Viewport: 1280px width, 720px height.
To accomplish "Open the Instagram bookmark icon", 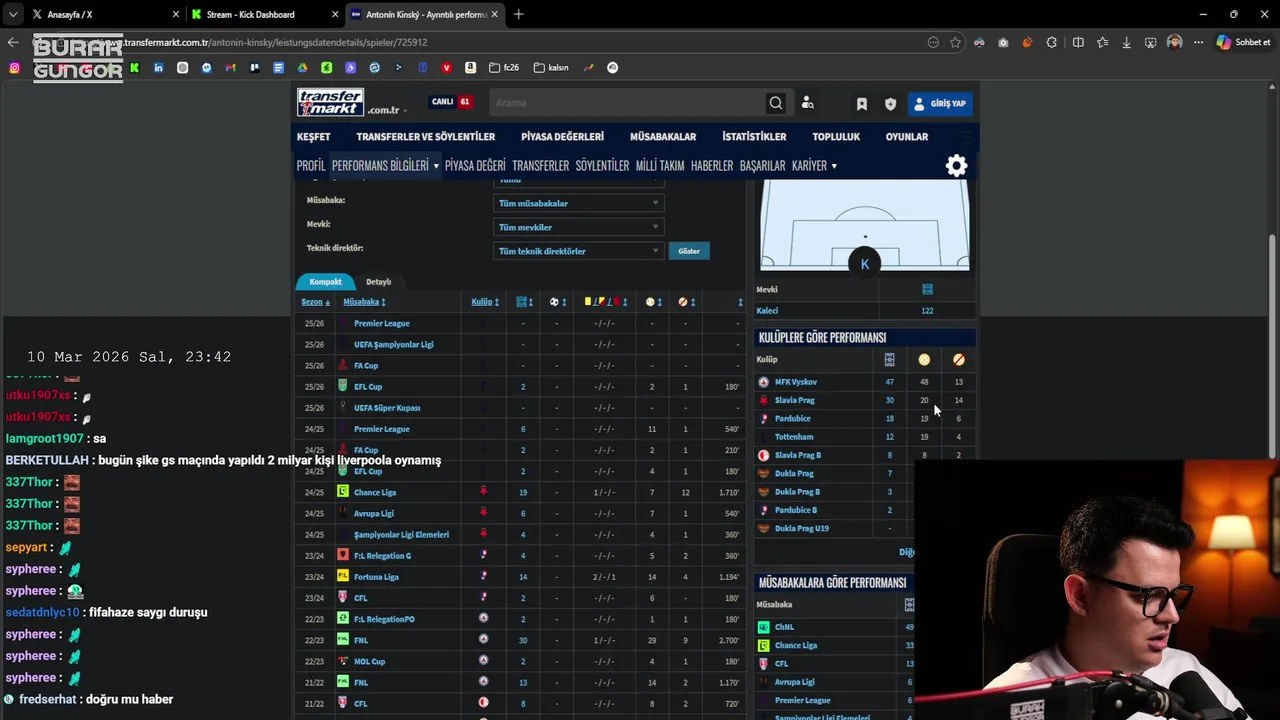I will 14,68.
